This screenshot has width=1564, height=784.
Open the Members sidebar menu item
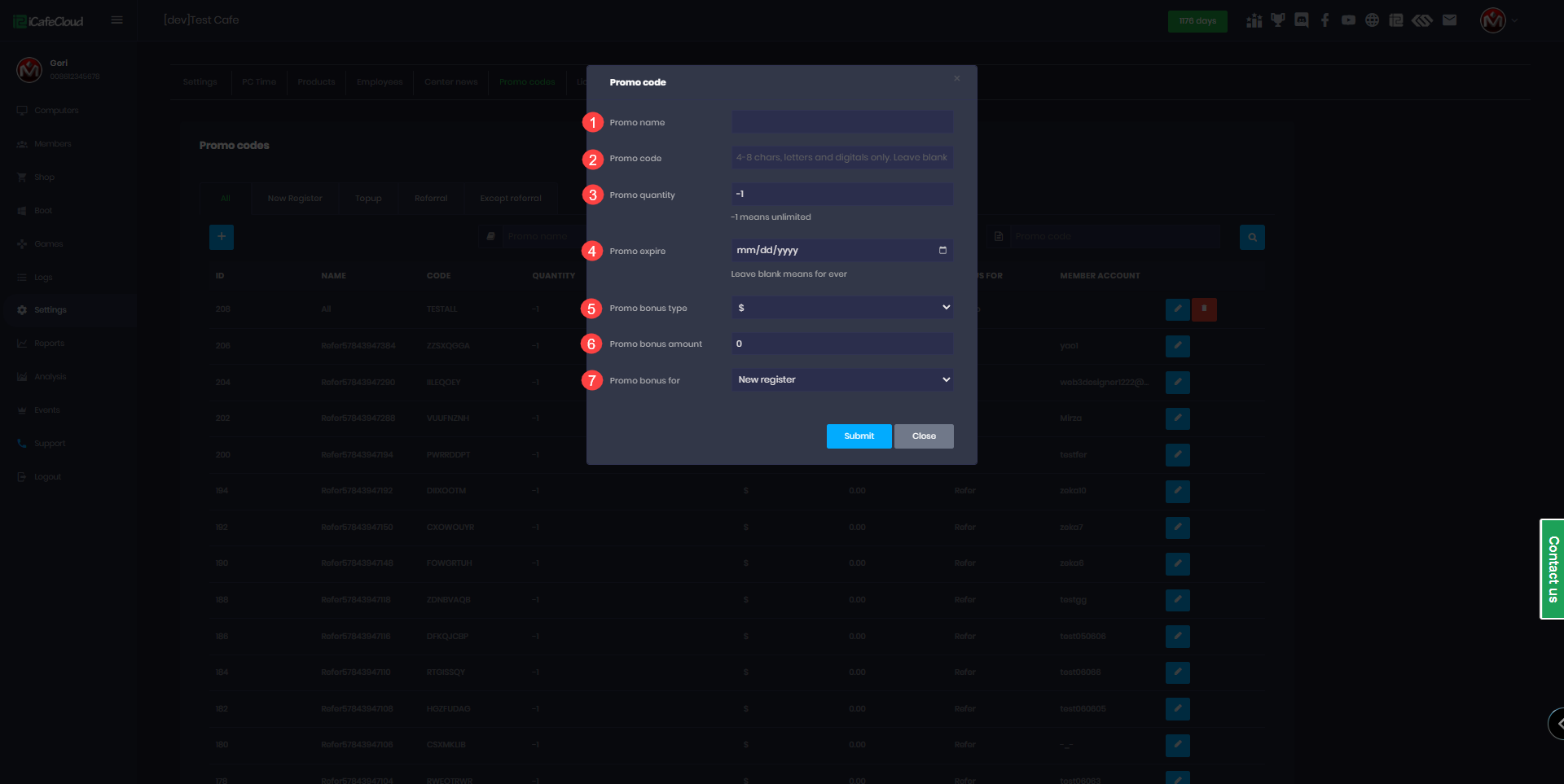tap(52, 144)
